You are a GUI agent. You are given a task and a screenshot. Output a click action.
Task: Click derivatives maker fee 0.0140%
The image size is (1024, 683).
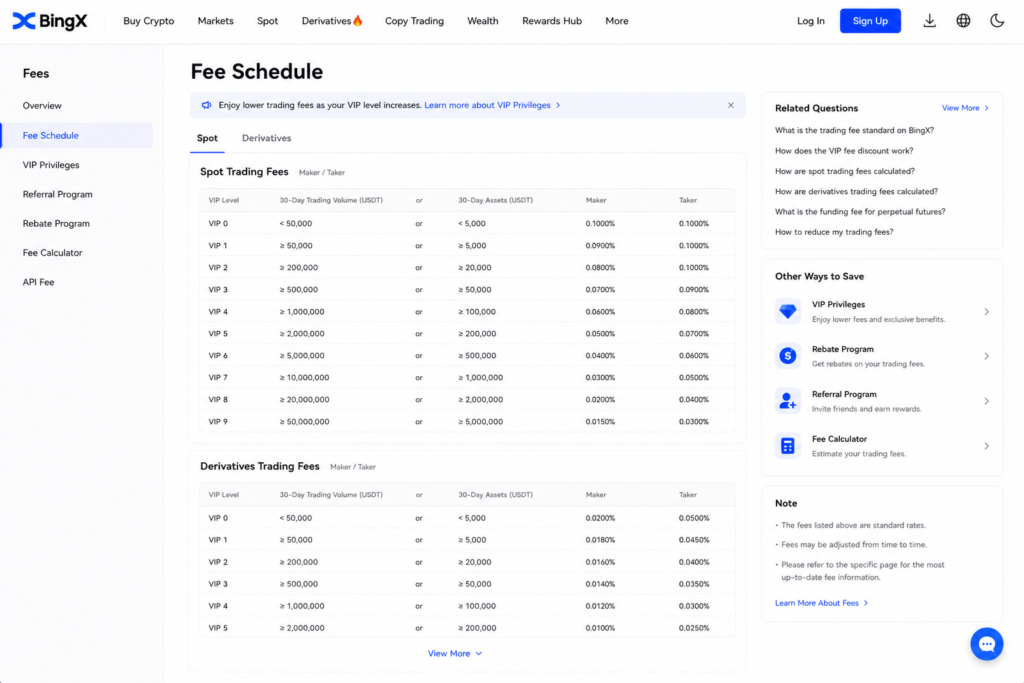[600, 584]
